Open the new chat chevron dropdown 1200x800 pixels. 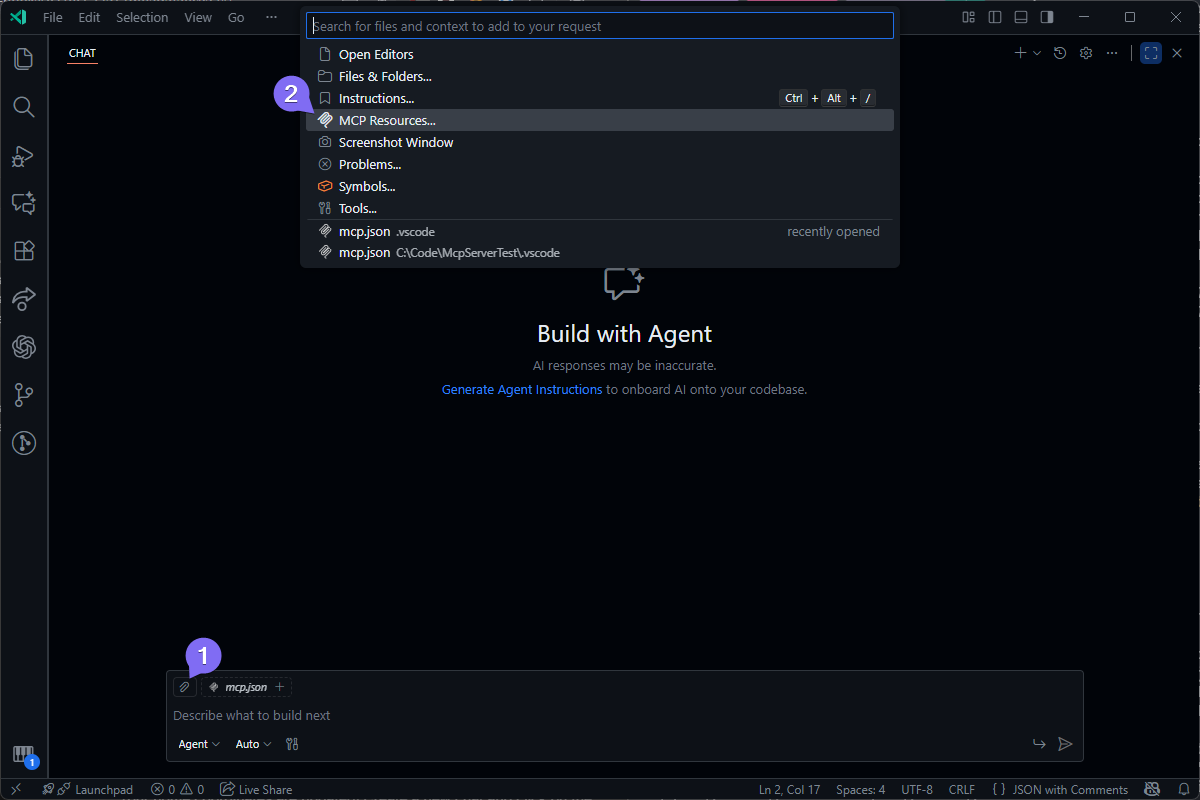[x=1036, y=52]
